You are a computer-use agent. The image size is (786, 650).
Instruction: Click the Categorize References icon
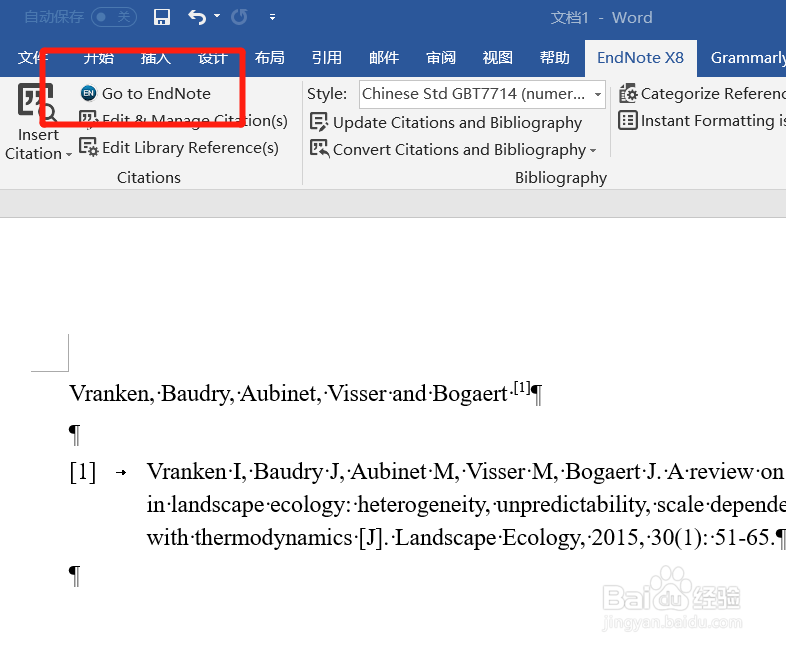(x=628, y=94)
